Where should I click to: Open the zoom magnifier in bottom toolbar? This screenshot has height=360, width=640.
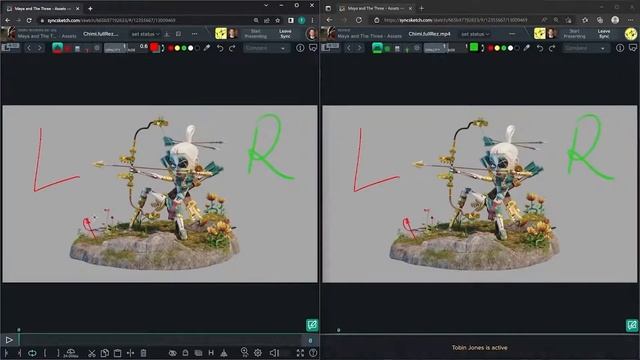point(244,352)
